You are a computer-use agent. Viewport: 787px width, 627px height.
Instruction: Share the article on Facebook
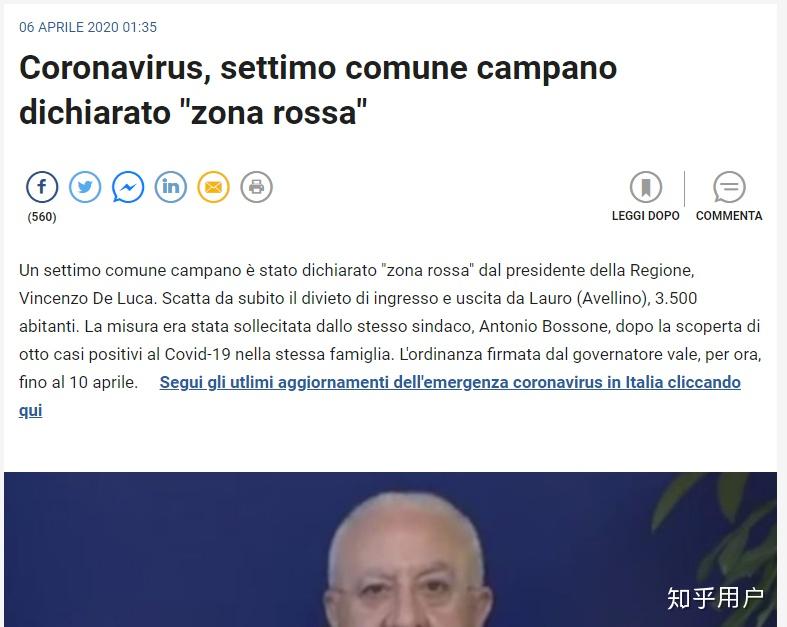42,187
